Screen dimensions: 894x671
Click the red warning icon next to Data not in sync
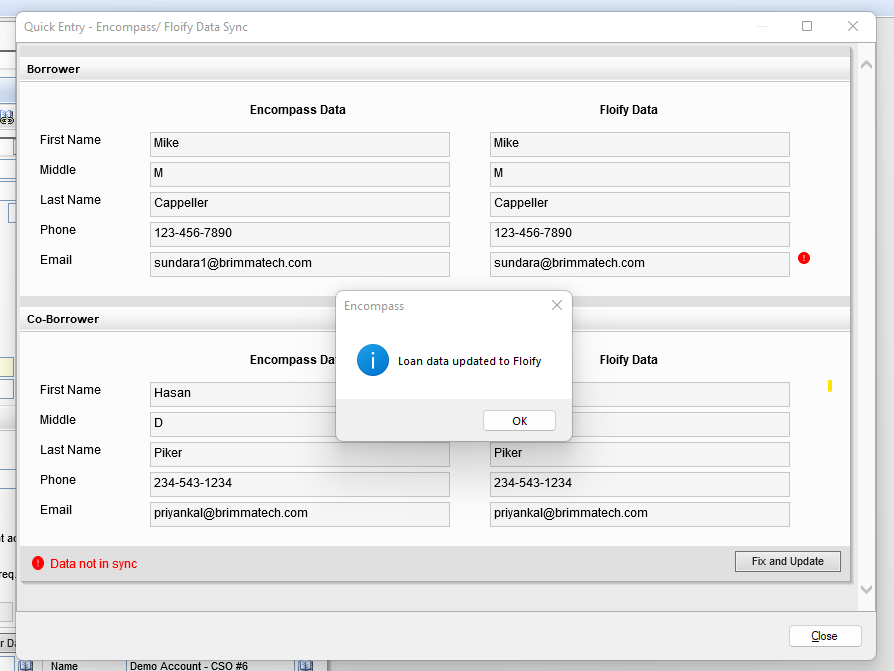click(38, 563)
